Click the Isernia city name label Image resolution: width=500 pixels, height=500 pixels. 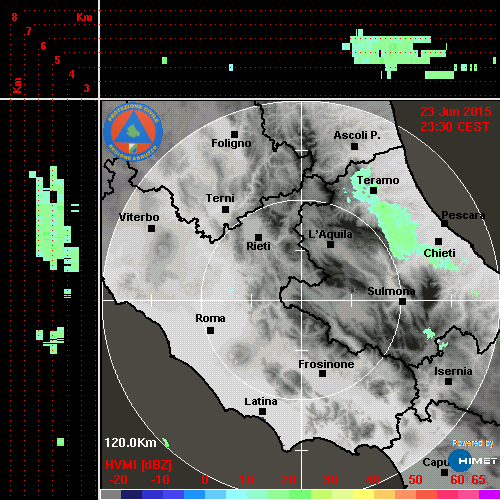453,371
